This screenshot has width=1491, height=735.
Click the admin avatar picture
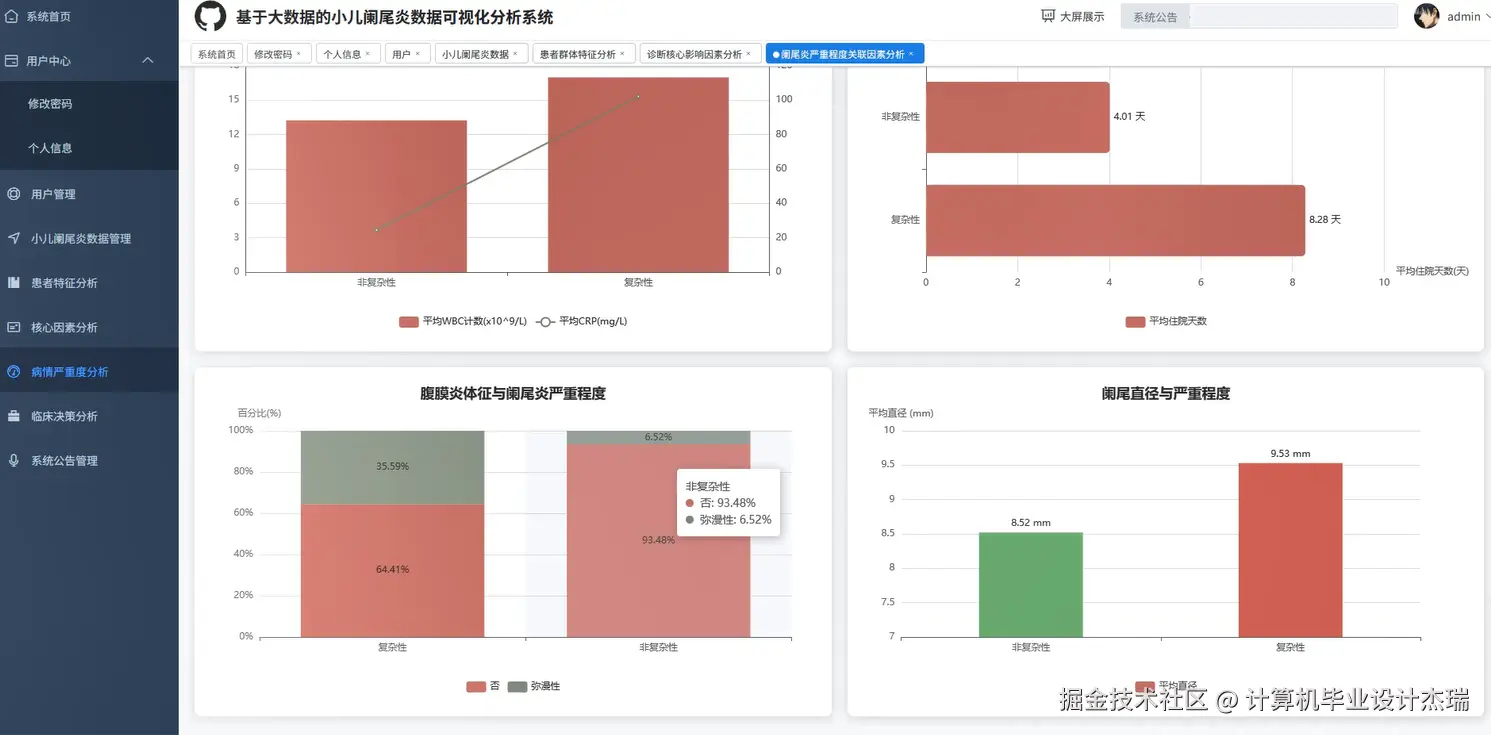pyautogui.click(x=1427, y=16)
